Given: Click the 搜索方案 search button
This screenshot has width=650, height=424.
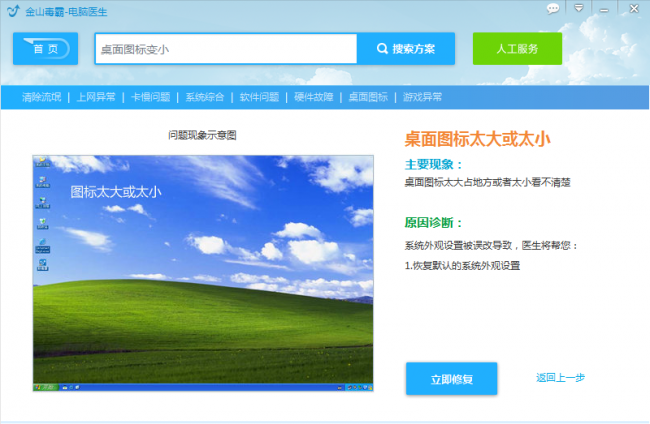Looking at the screenshot, I should click(406, 49).
